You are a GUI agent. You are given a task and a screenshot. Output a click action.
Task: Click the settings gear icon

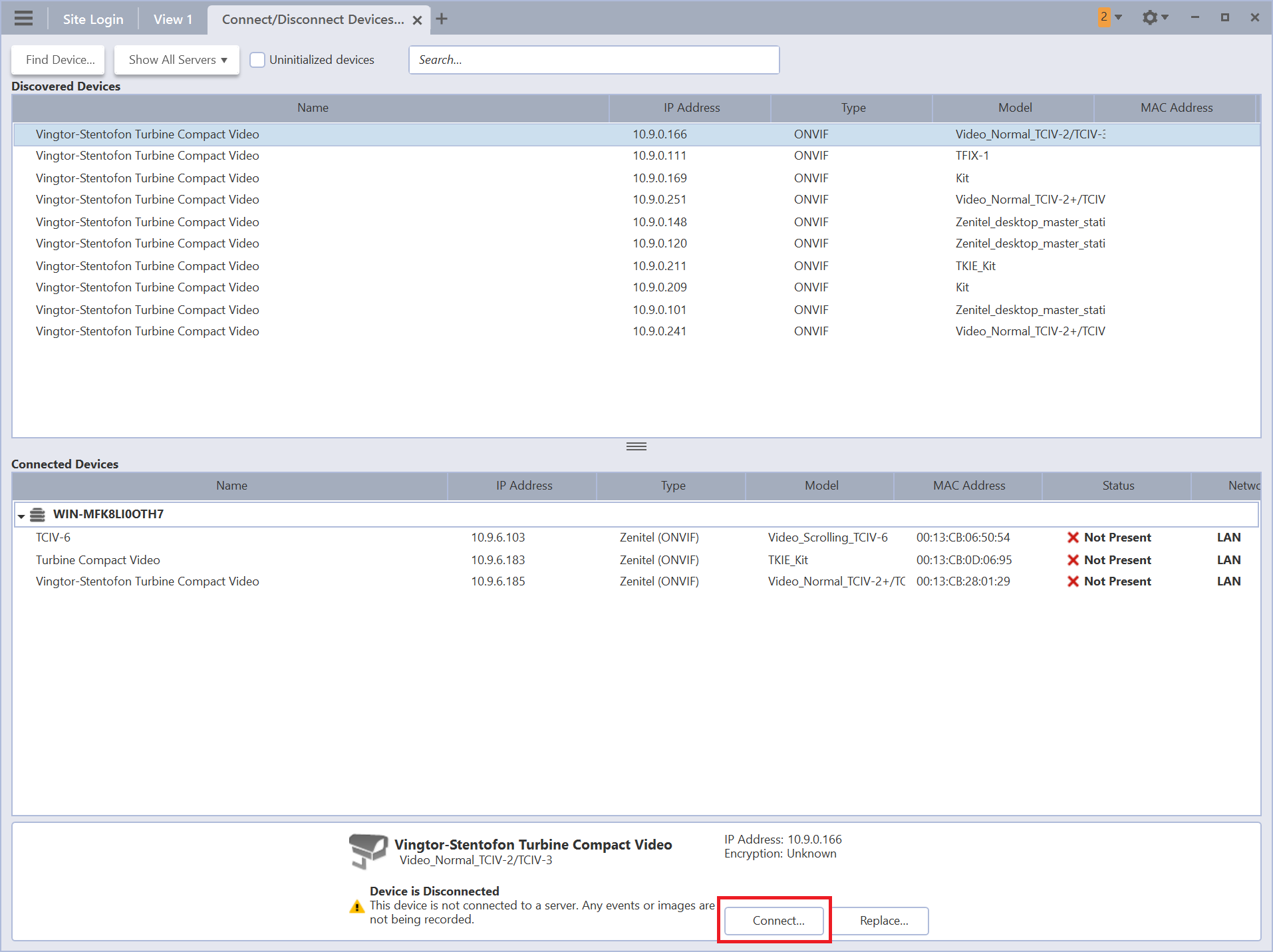(1149, 18)
